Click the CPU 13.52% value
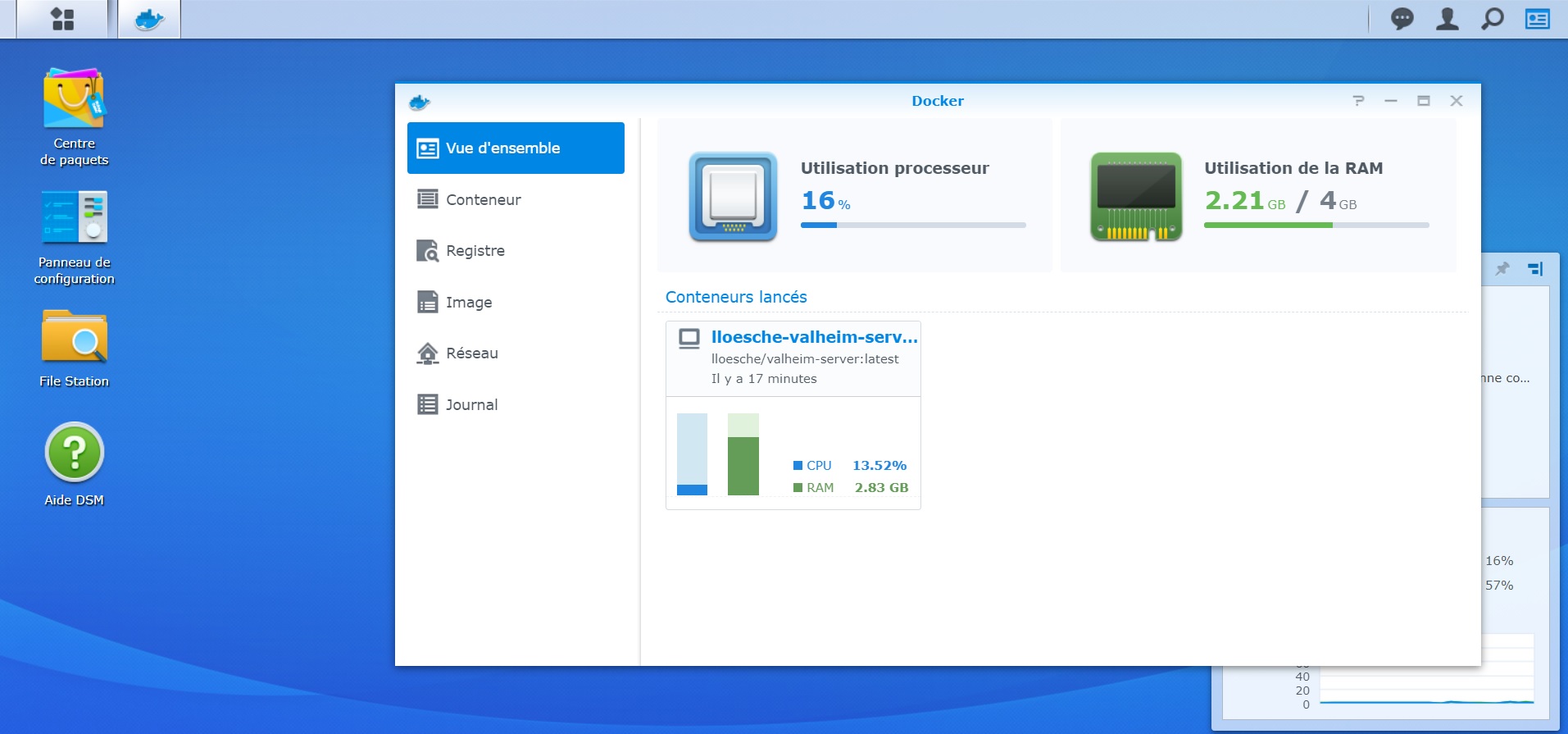Screen dimensions: 1568x734 [879, 466]
